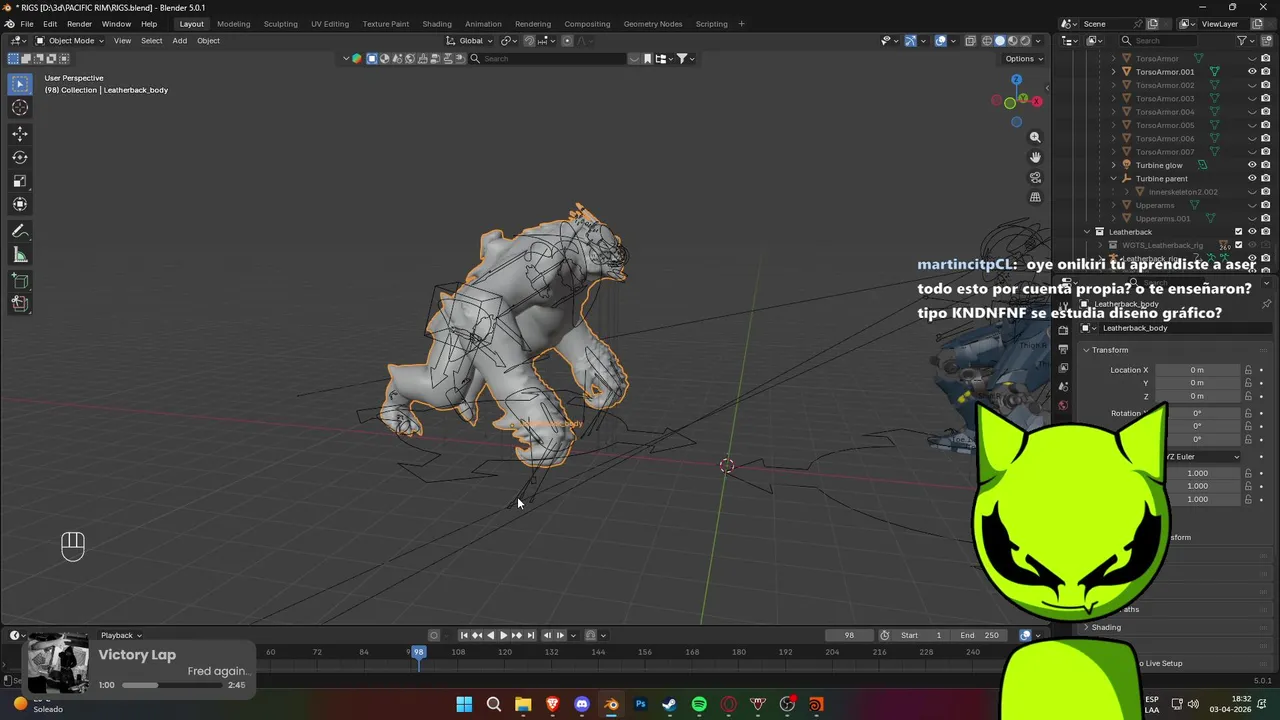The image size is (1280, 720).
Task: Collapse Turbine parent in outliner
Action: coord(1114,178)
